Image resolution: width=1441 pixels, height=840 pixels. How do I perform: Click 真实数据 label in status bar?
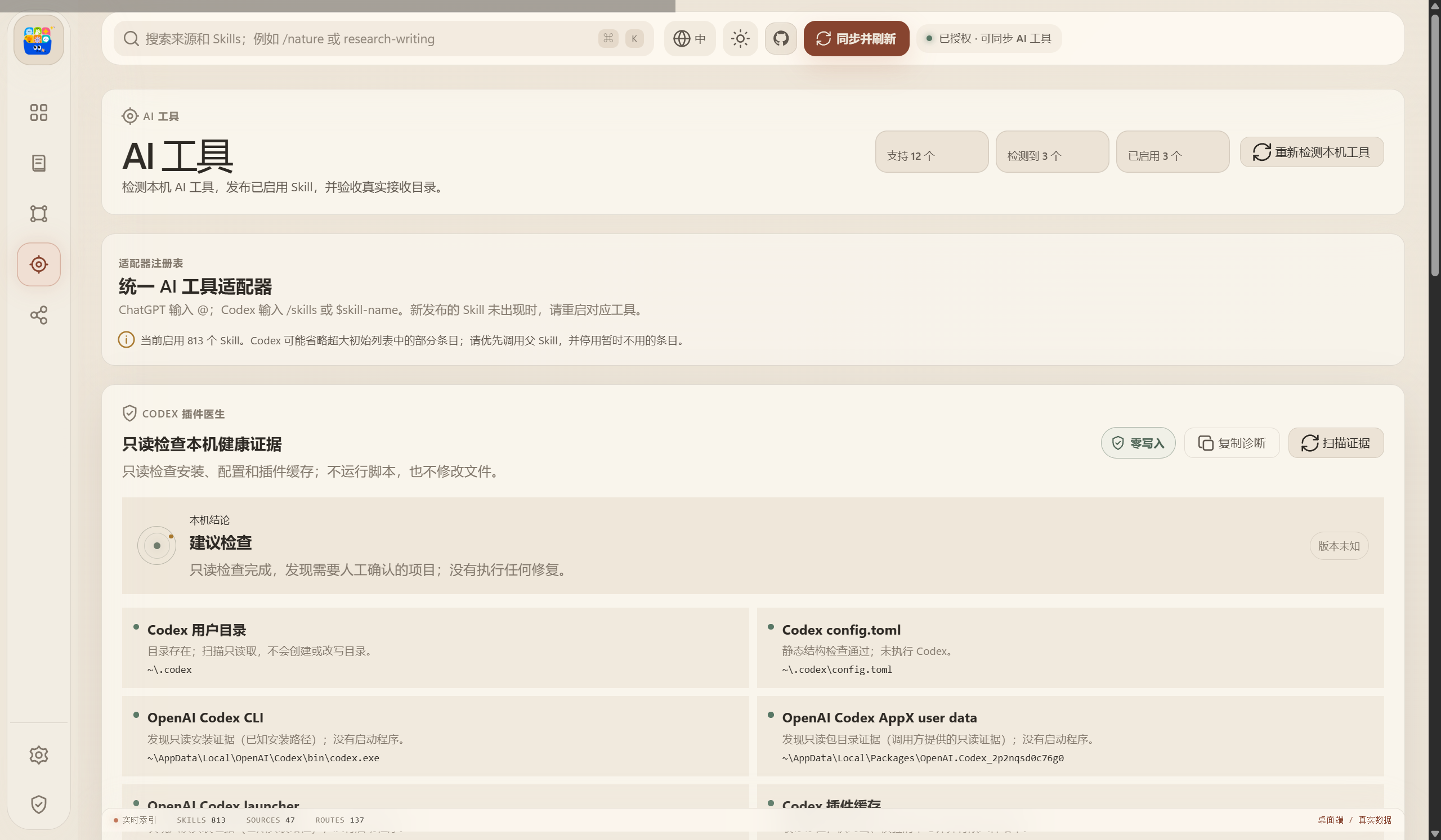(x=1375, y=820)
